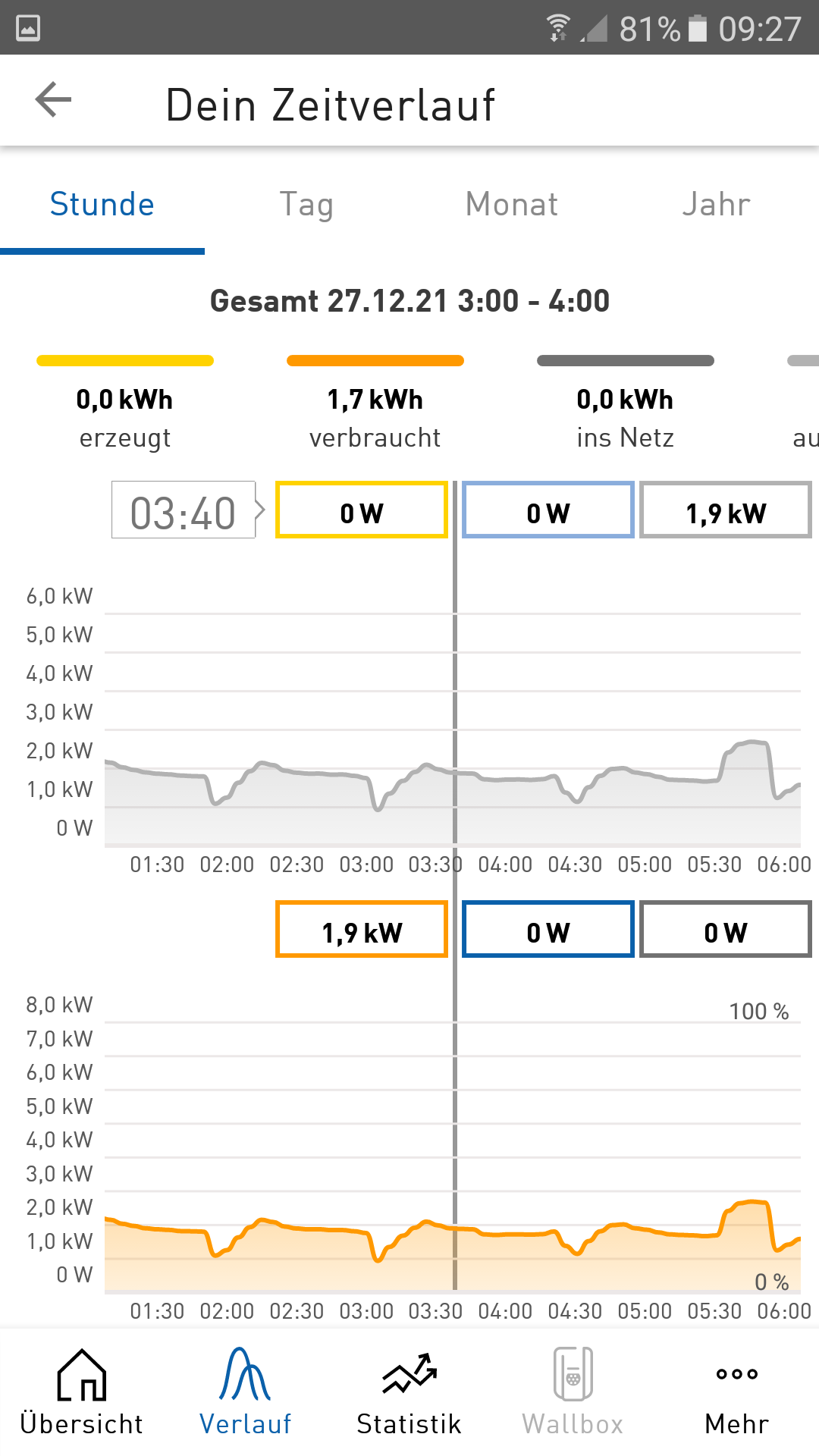Open the Übersicht home icon
This screenshot has height=1456, width=819.
82,1374
